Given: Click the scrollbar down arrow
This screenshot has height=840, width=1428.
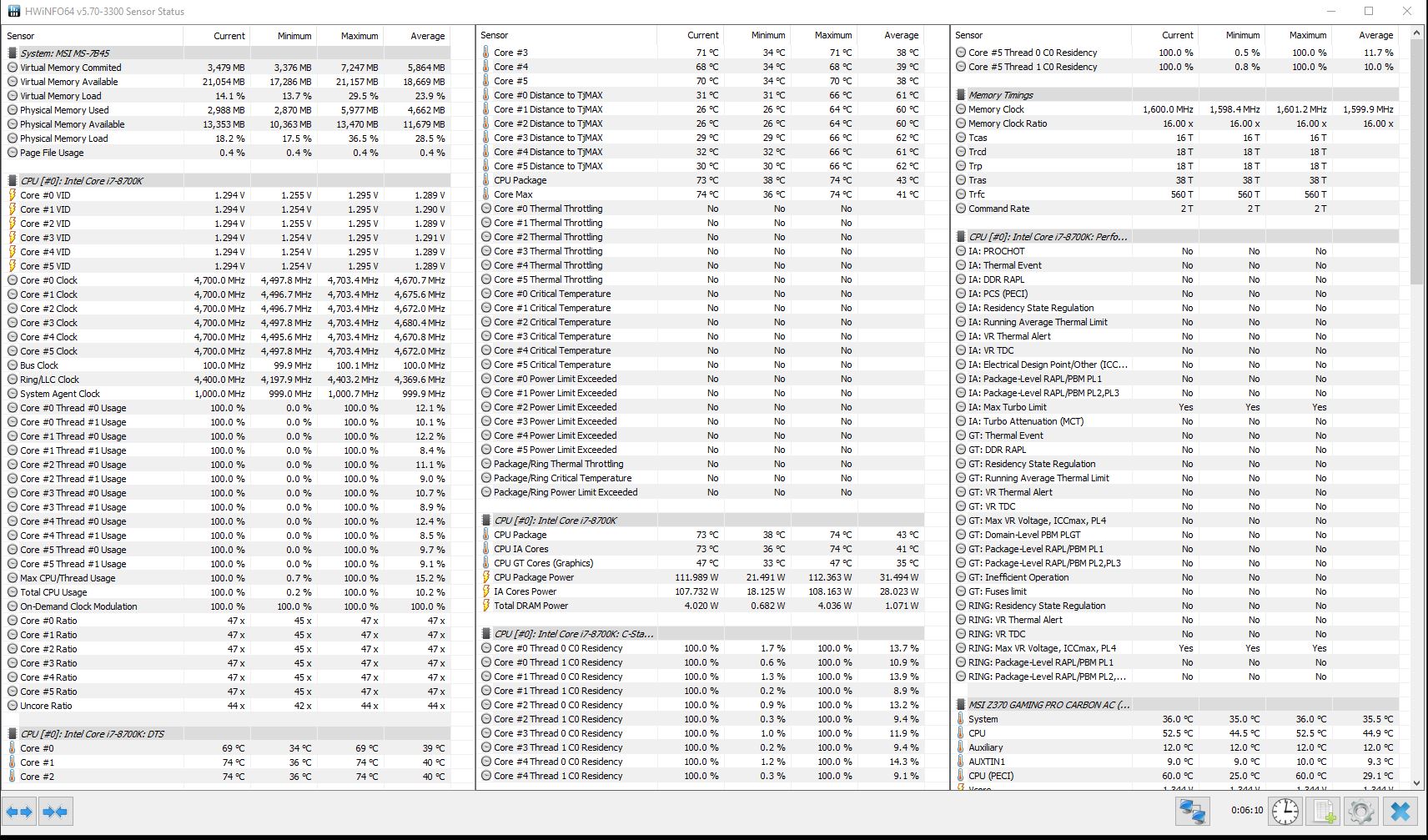Looking at the screenshot, I should 1416,783.
